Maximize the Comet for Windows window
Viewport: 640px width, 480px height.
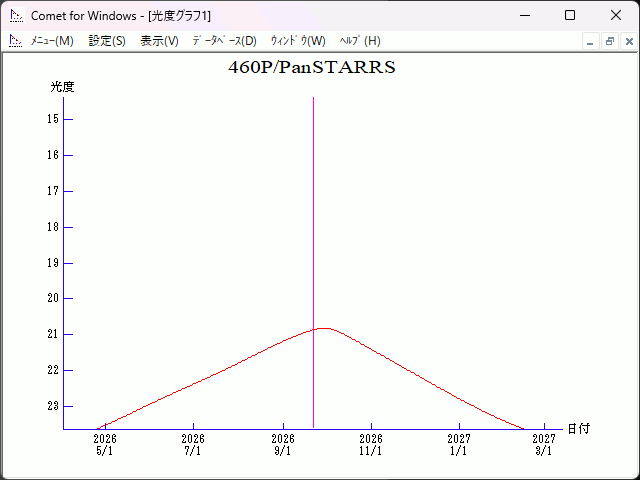570,16
